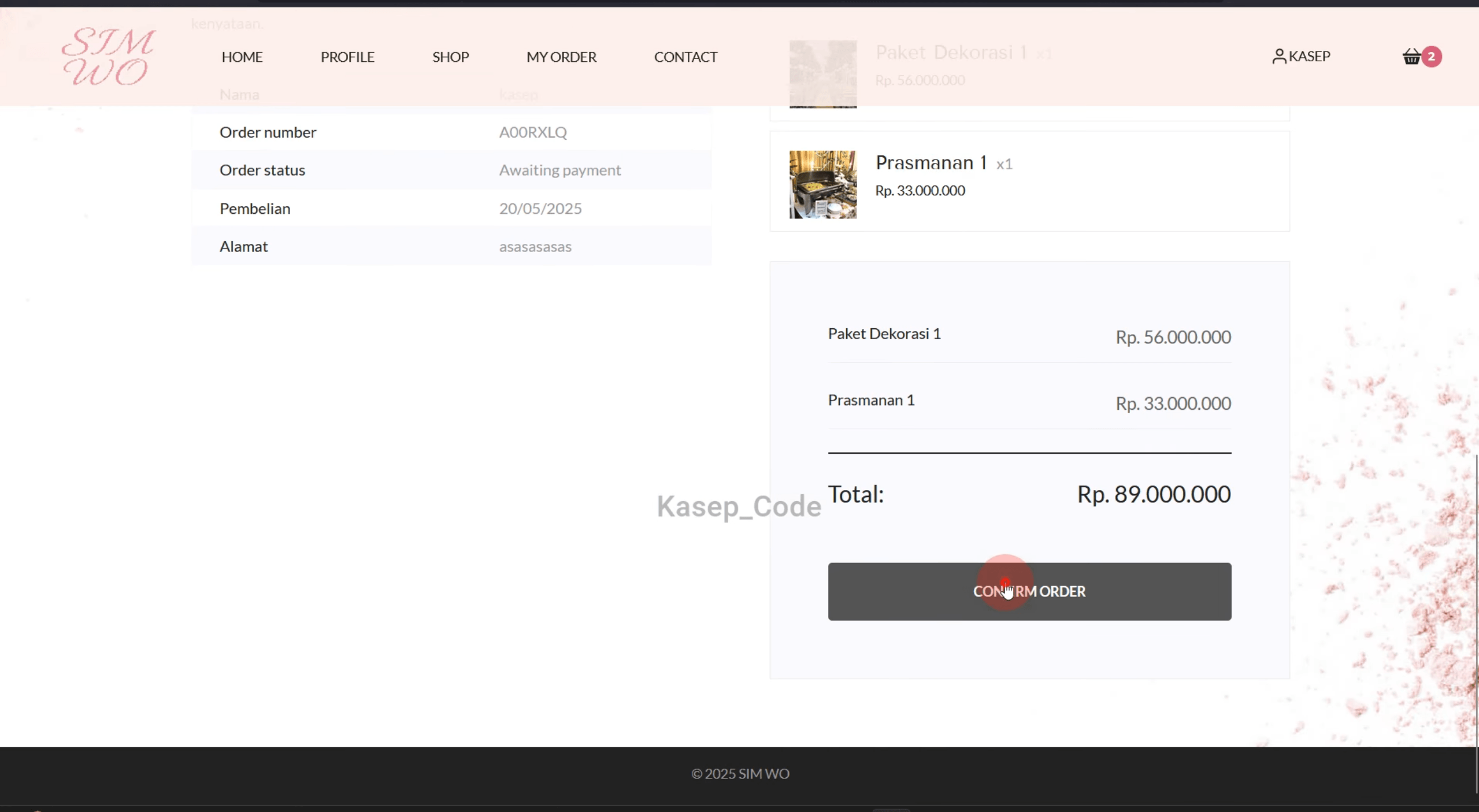Click the Rp. 33.000.000 price under Prasmanan 1
Image resolution: width=1479 pixels, height=812 pixels.
pyautogui.click(x=920, y=191)
